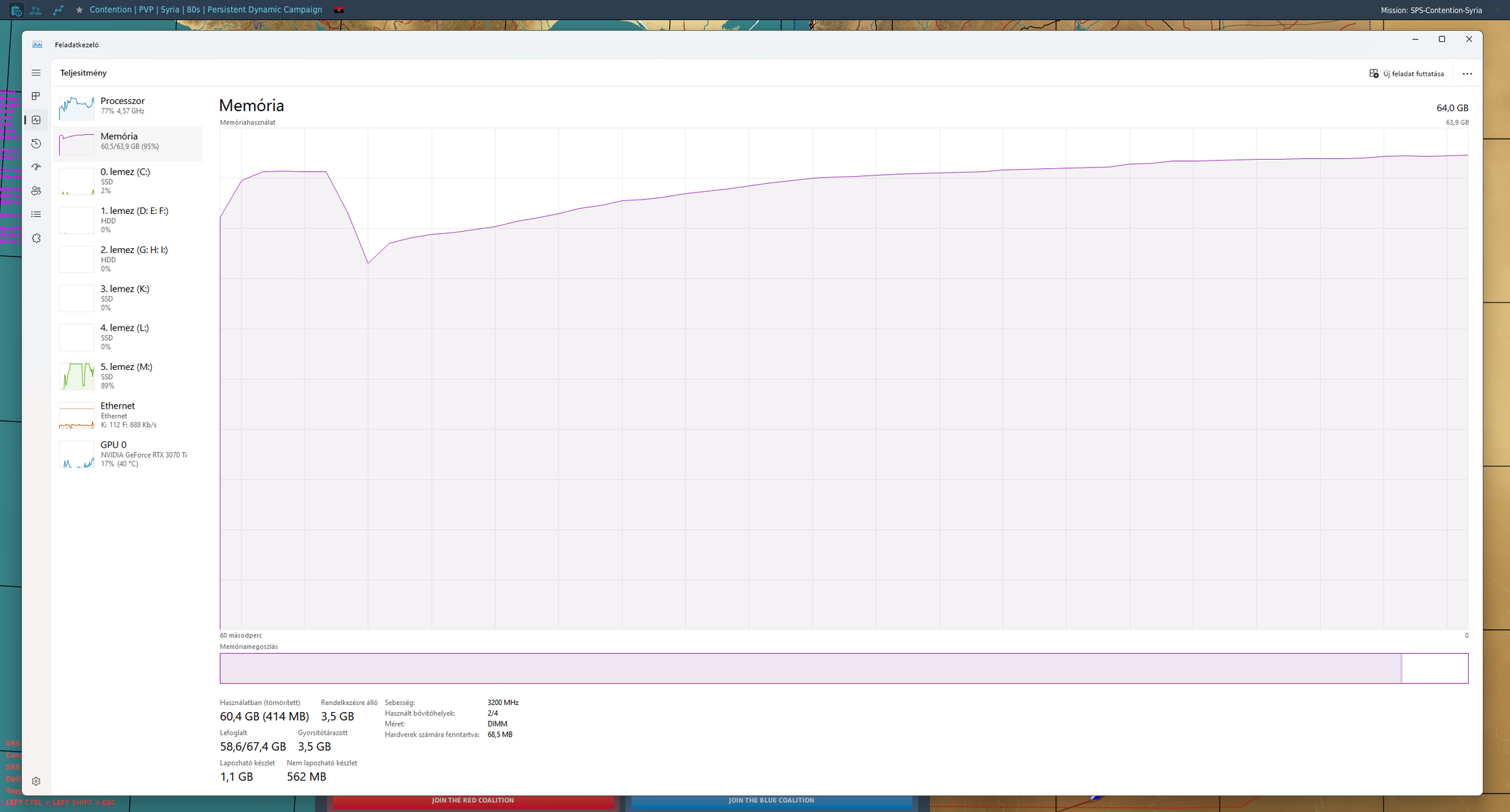Click the 3,5 GB Rendelkezésre álló value
Screen dimensions: 1510x812
click(x=337, y=716)
